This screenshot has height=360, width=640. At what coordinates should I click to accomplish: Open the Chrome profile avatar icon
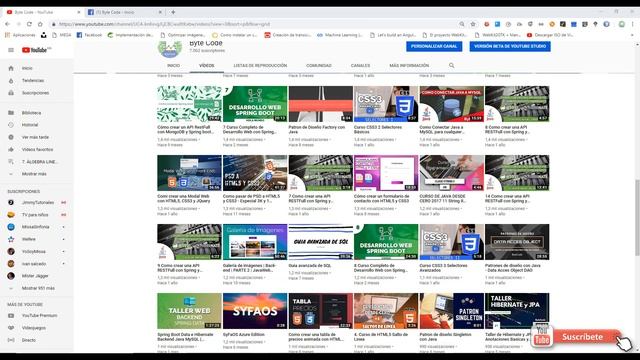click(622, 24)
